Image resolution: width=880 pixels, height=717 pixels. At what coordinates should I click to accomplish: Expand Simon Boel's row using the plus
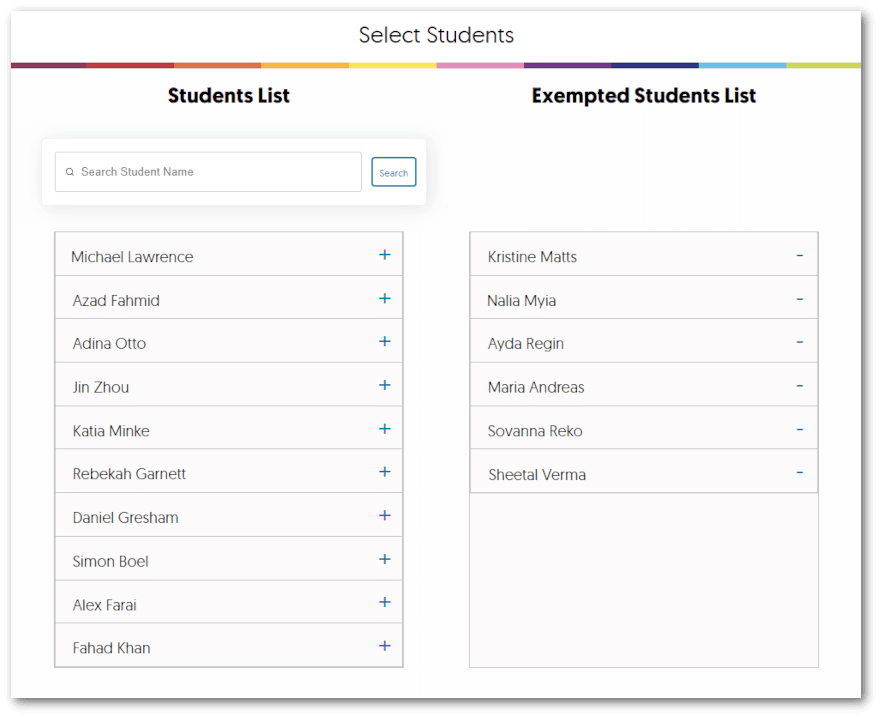(384, 560)
